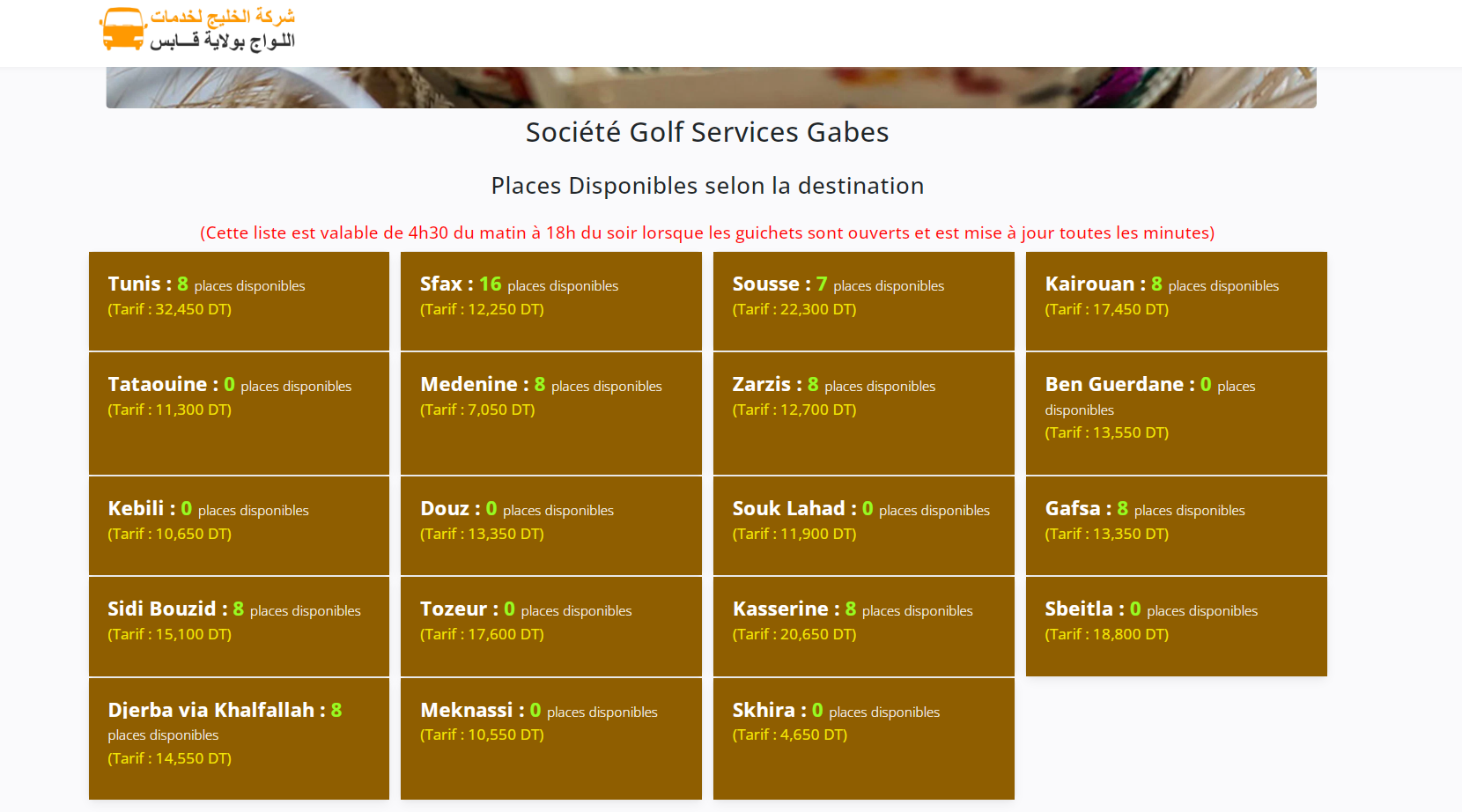
Task: Choose the Kasserine destination card
Action: (863, 625)
